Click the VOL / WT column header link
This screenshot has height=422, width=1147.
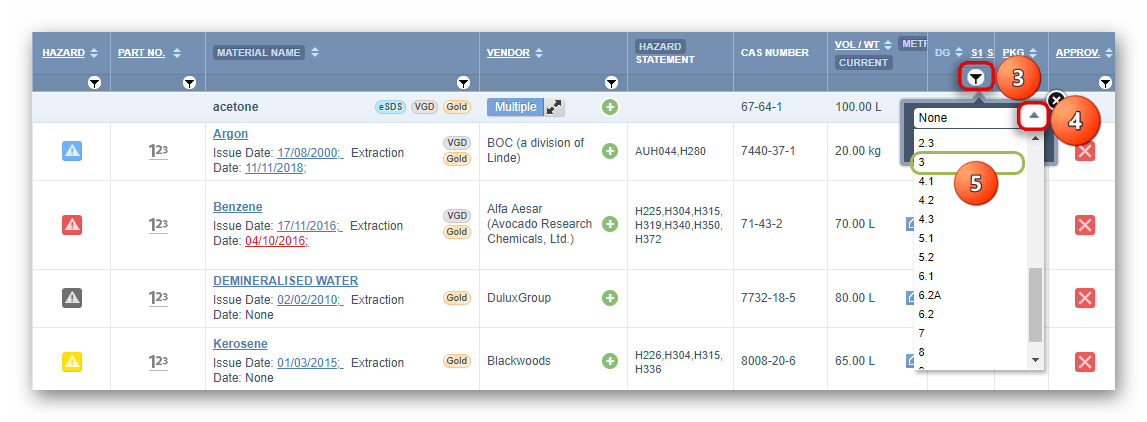coord(857,45)
